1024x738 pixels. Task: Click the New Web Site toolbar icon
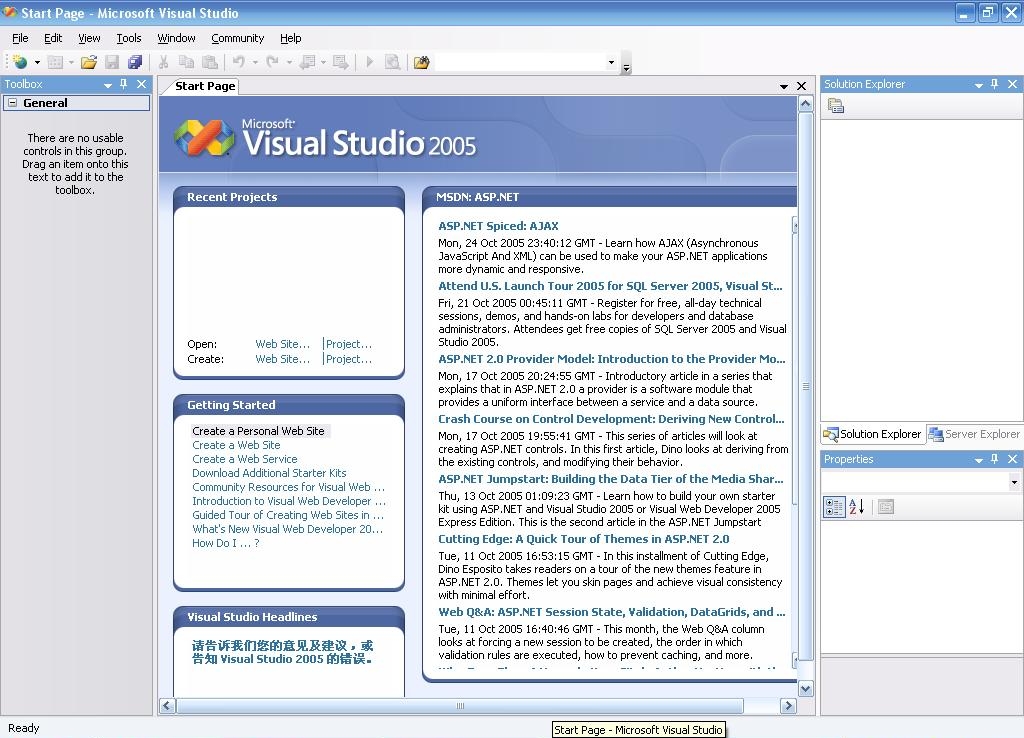click(x=20, y=63)
